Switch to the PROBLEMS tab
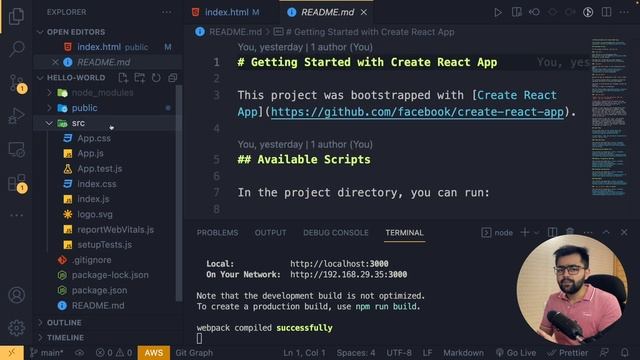 (217, 233)
